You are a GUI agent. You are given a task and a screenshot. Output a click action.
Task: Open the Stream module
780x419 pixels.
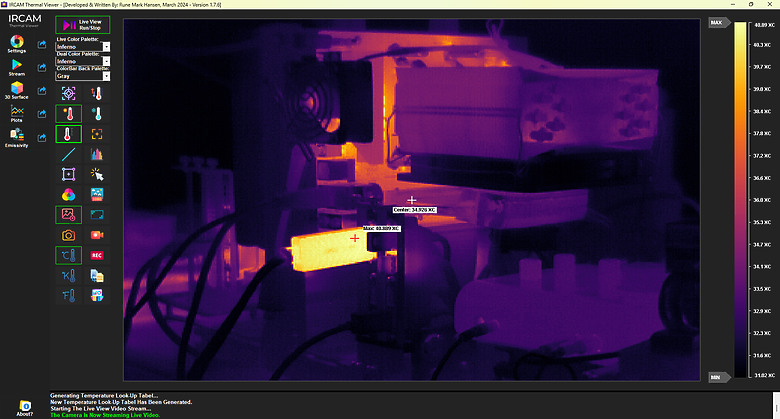click(16, 67)
